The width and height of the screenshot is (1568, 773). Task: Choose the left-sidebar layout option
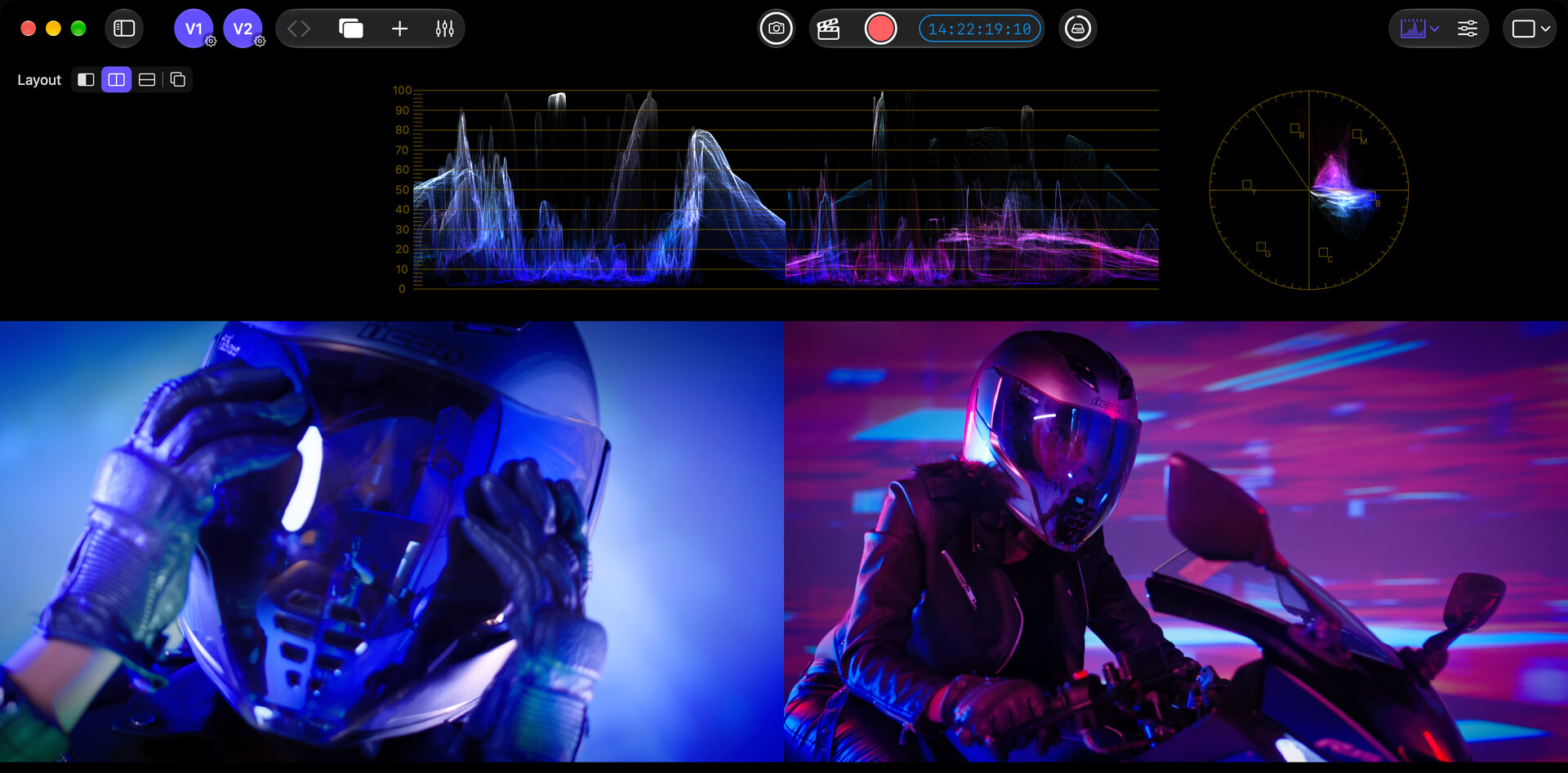pos(86,79)
